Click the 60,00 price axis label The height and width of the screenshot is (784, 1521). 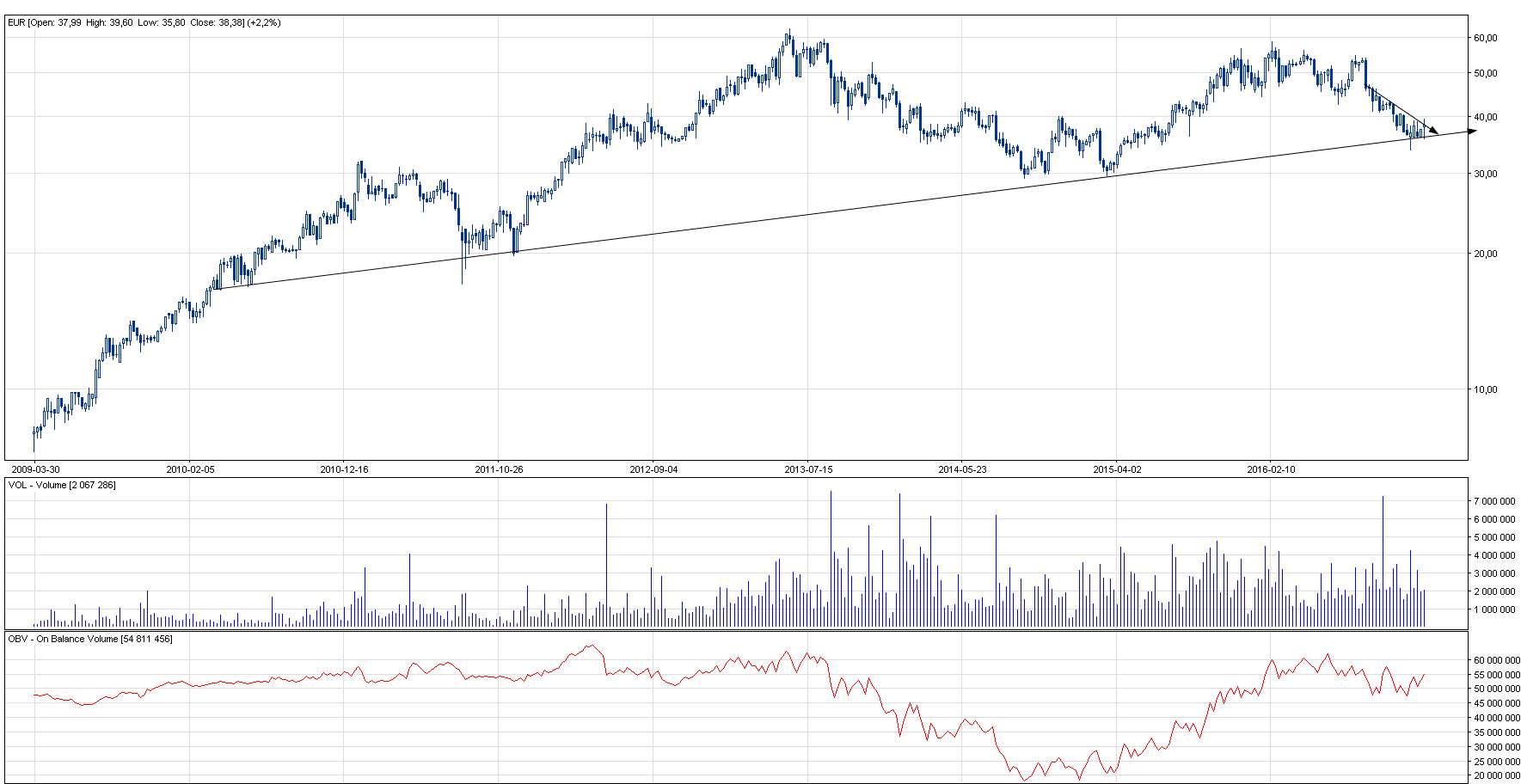[x=1485, y=38]
